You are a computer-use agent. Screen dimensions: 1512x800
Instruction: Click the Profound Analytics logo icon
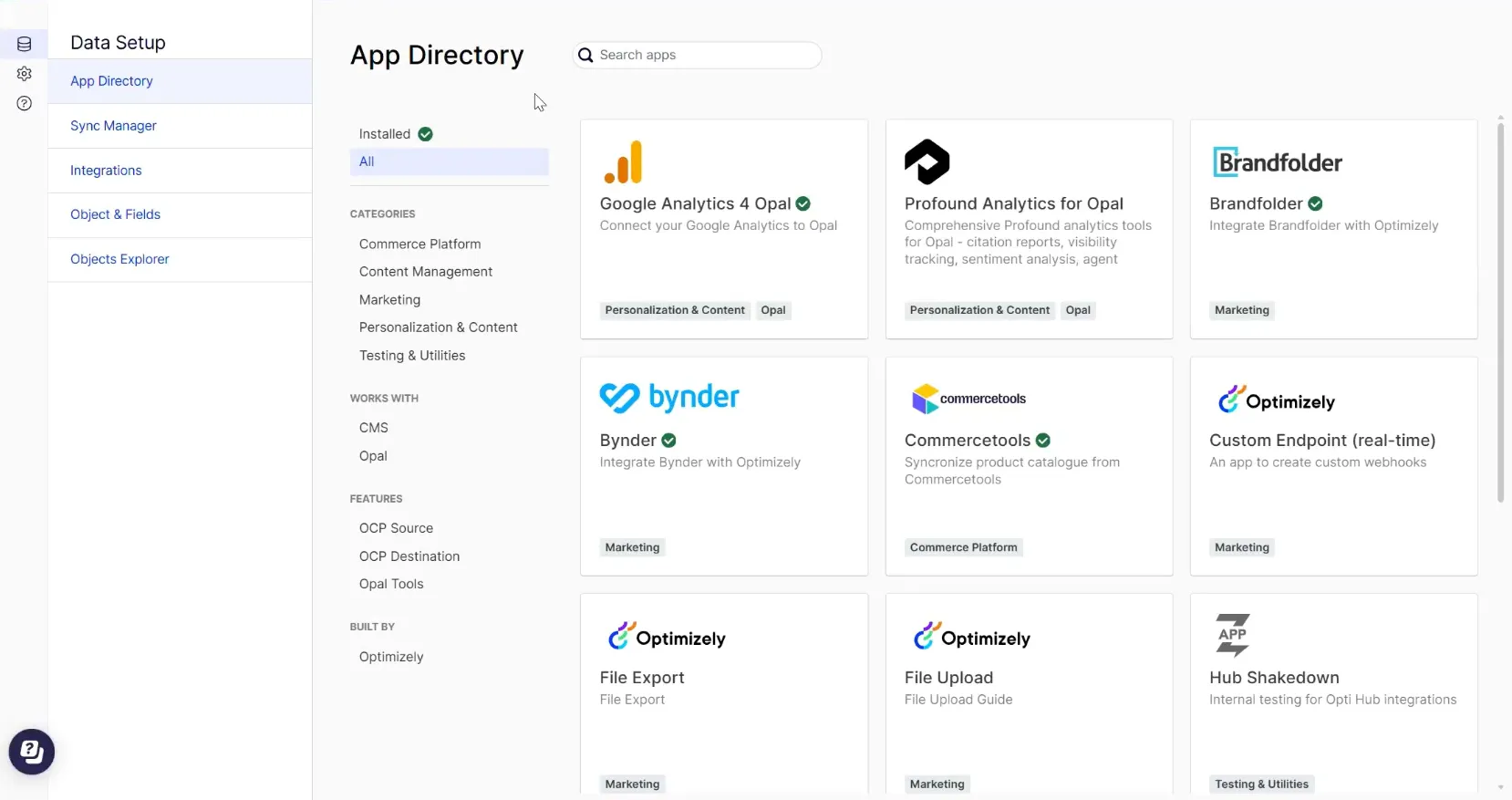click(x=927, y=162)
